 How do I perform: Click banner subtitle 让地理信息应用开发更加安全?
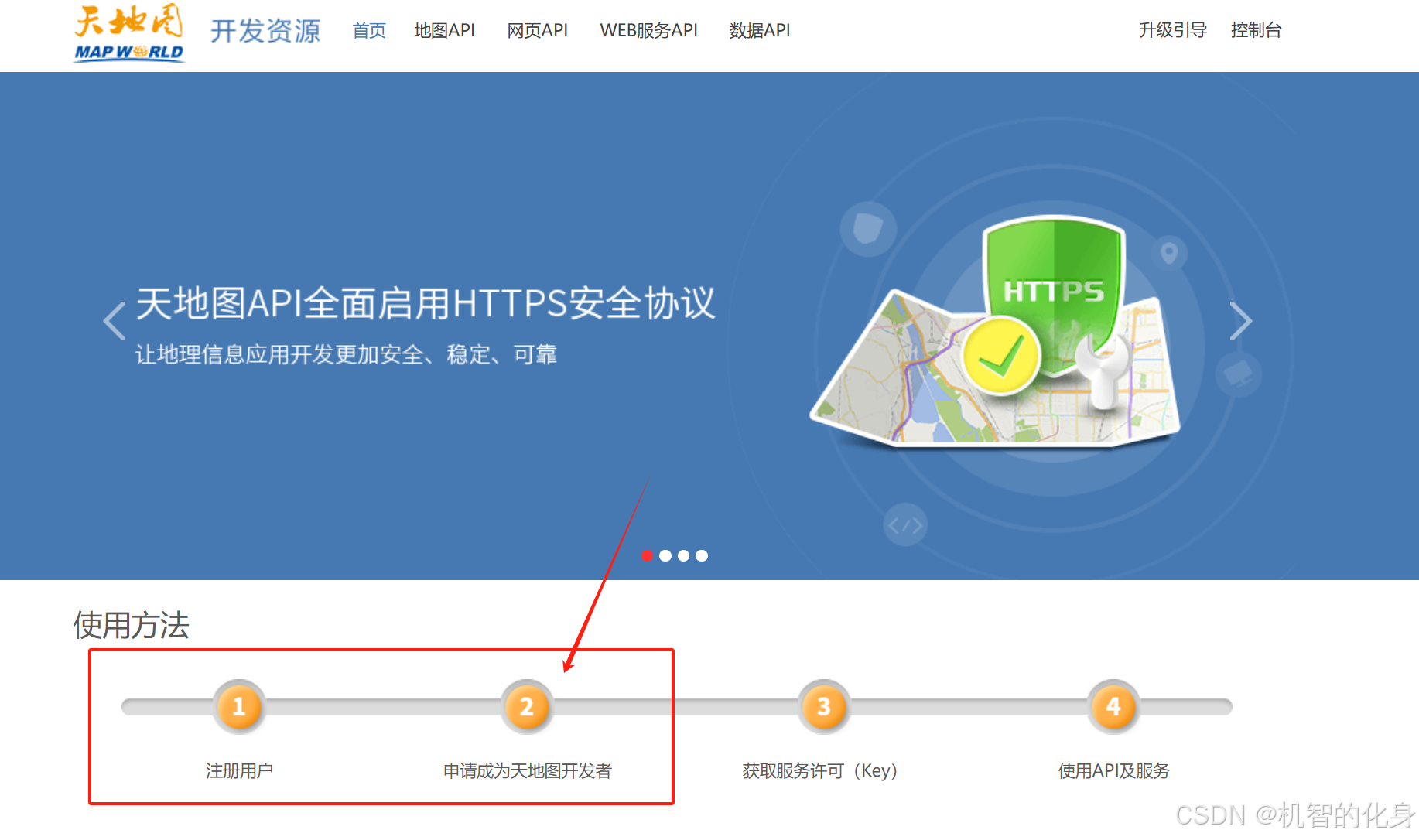point(346,354)
